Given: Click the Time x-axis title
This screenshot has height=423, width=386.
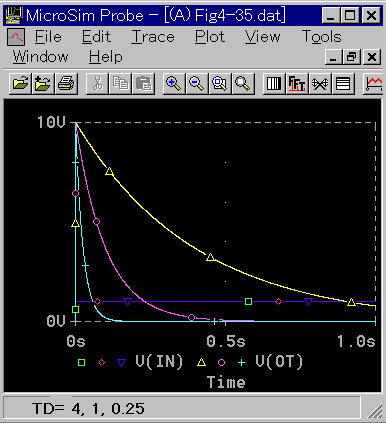Looking at the screenshot, I should [226, 382].
